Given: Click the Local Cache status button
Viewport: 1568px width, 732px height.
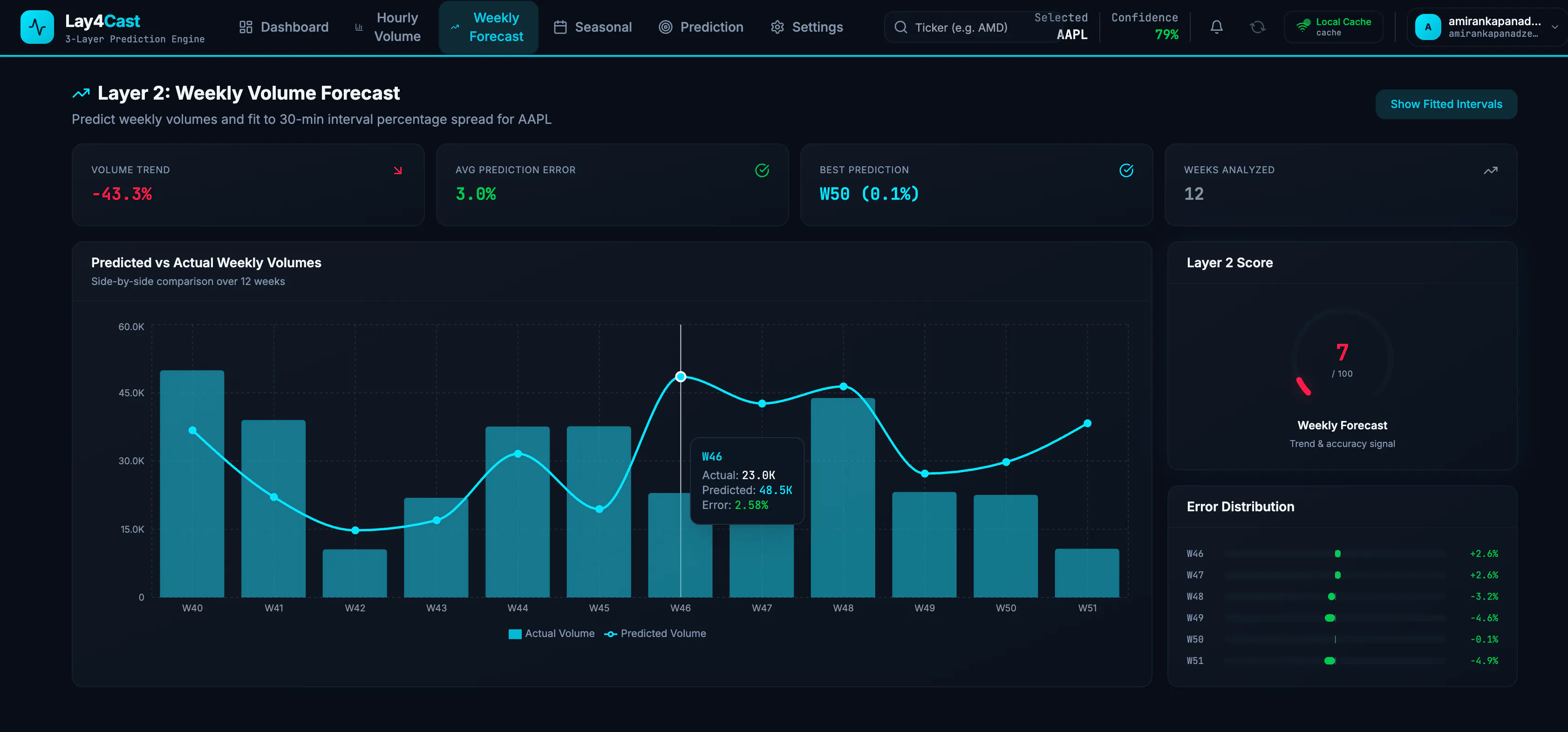Looking at the screenshot, I should 1333,27.
